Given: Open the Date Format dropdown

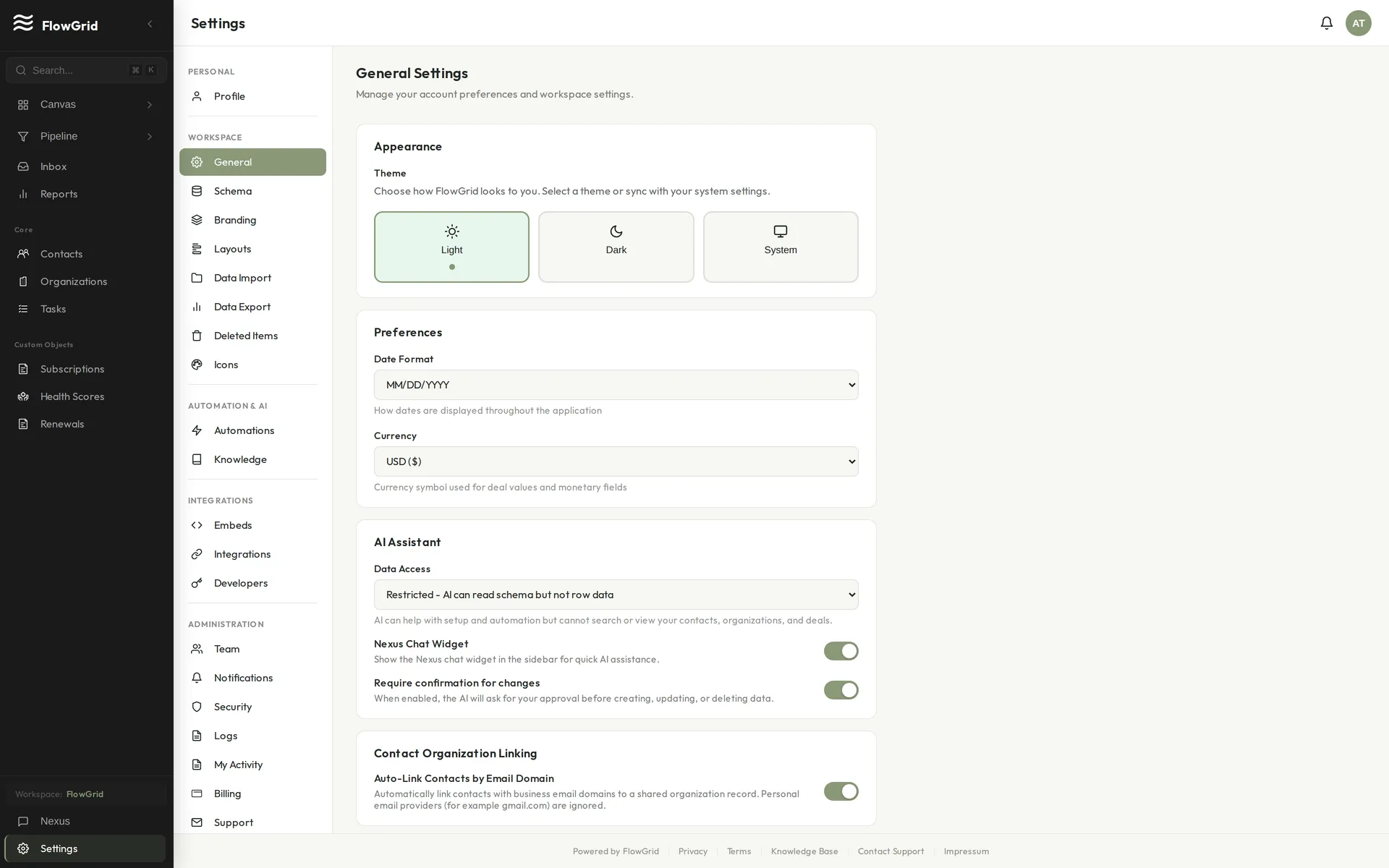Looking at the screenshot, I should 616,385.
